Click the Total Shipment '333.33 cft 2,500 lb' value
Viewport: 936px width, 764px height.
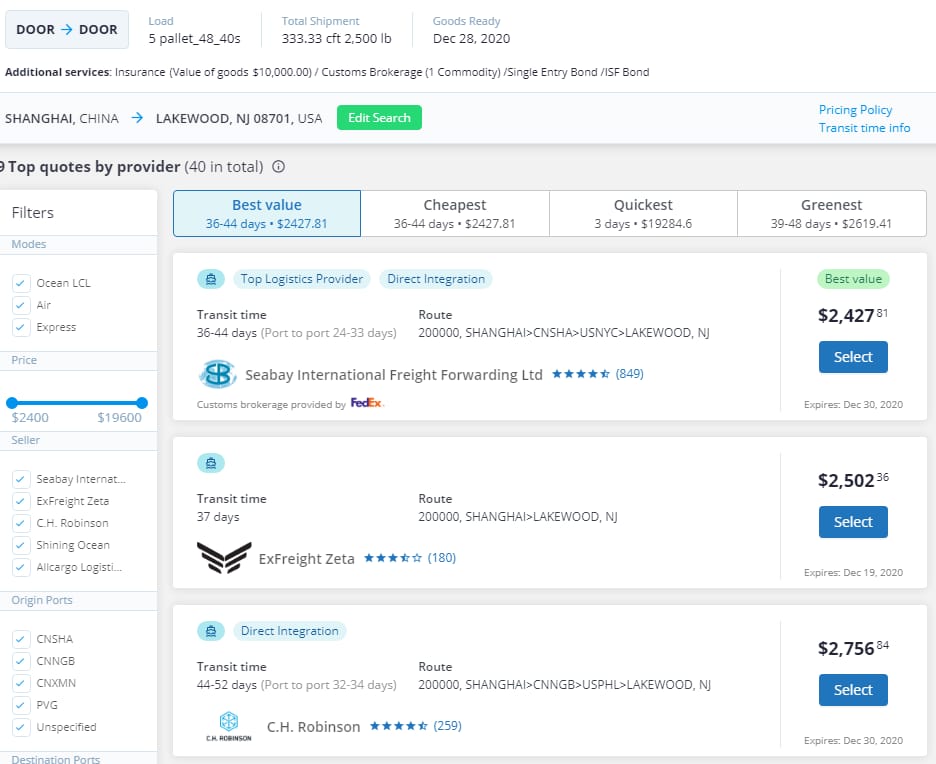pos(337,39)
